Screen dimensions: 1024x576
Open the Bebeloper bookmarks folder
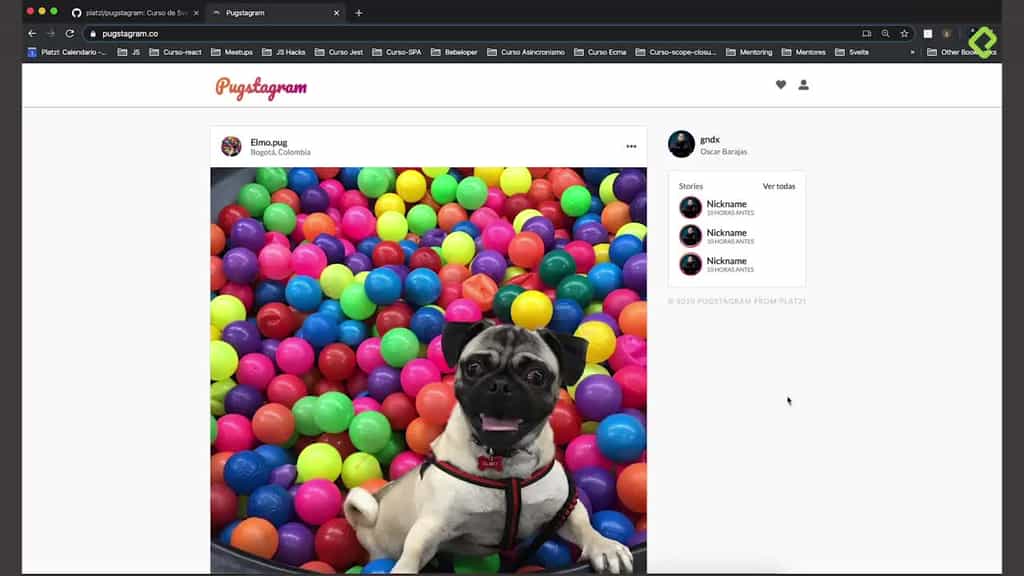455,52
